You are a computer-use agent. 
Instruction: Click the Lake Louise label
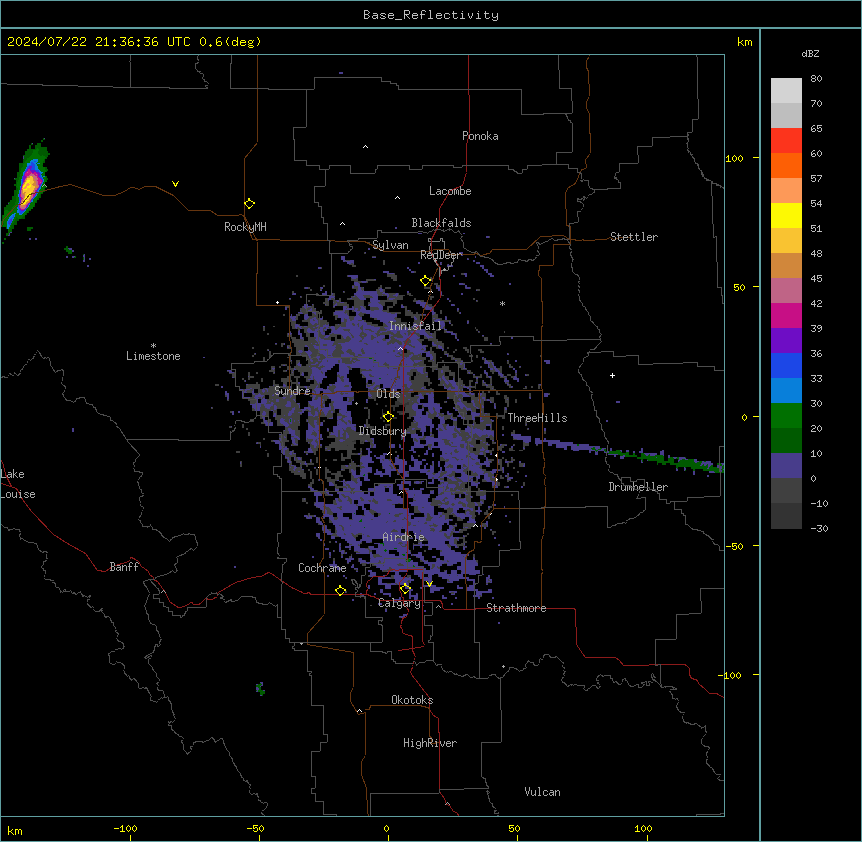click(16, 484)
